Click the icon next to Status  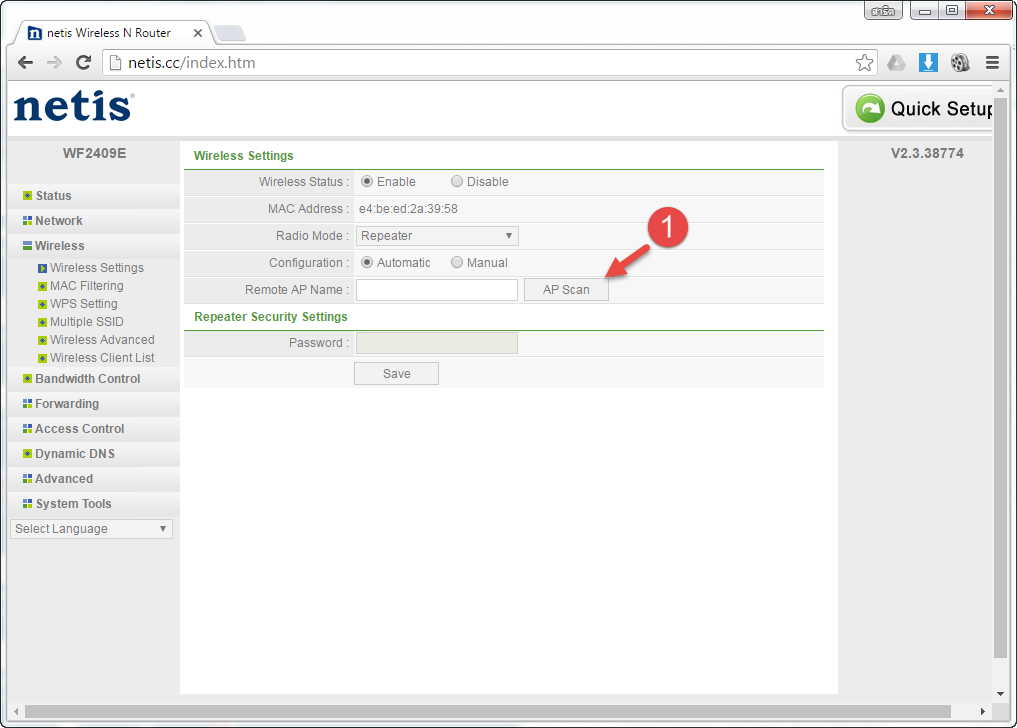pyautogui.click(x=27, y=196)
